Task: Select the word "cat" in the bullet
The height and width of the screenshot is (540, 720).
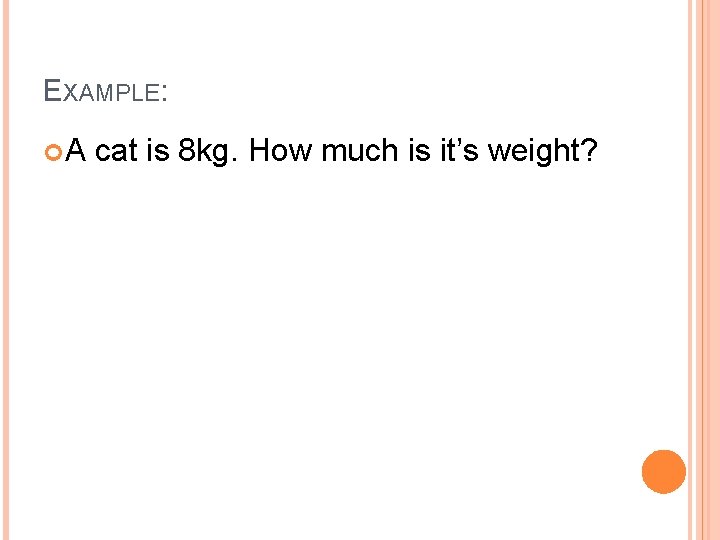Action: point(116,152)
